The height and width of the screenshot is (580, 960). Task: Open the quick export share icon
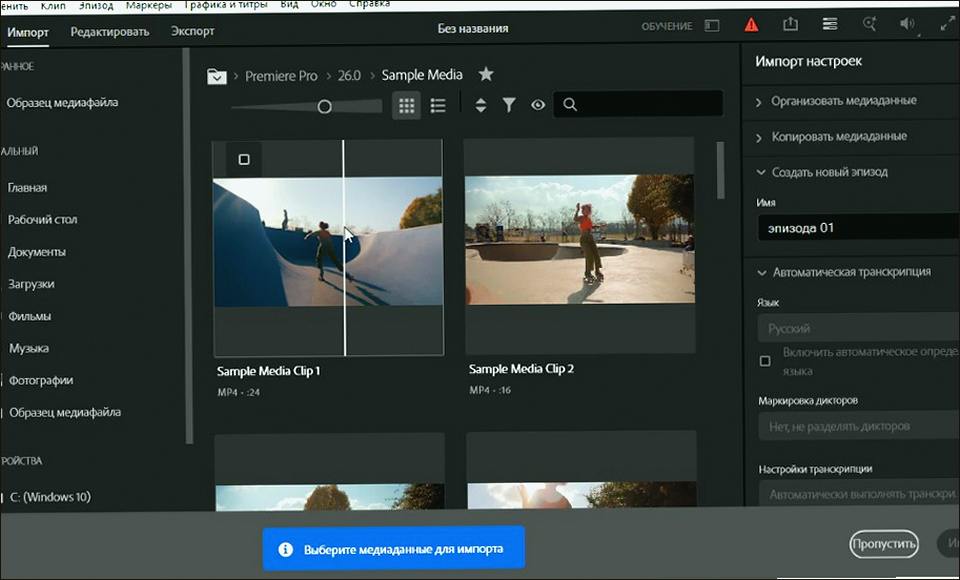(790, 24)
